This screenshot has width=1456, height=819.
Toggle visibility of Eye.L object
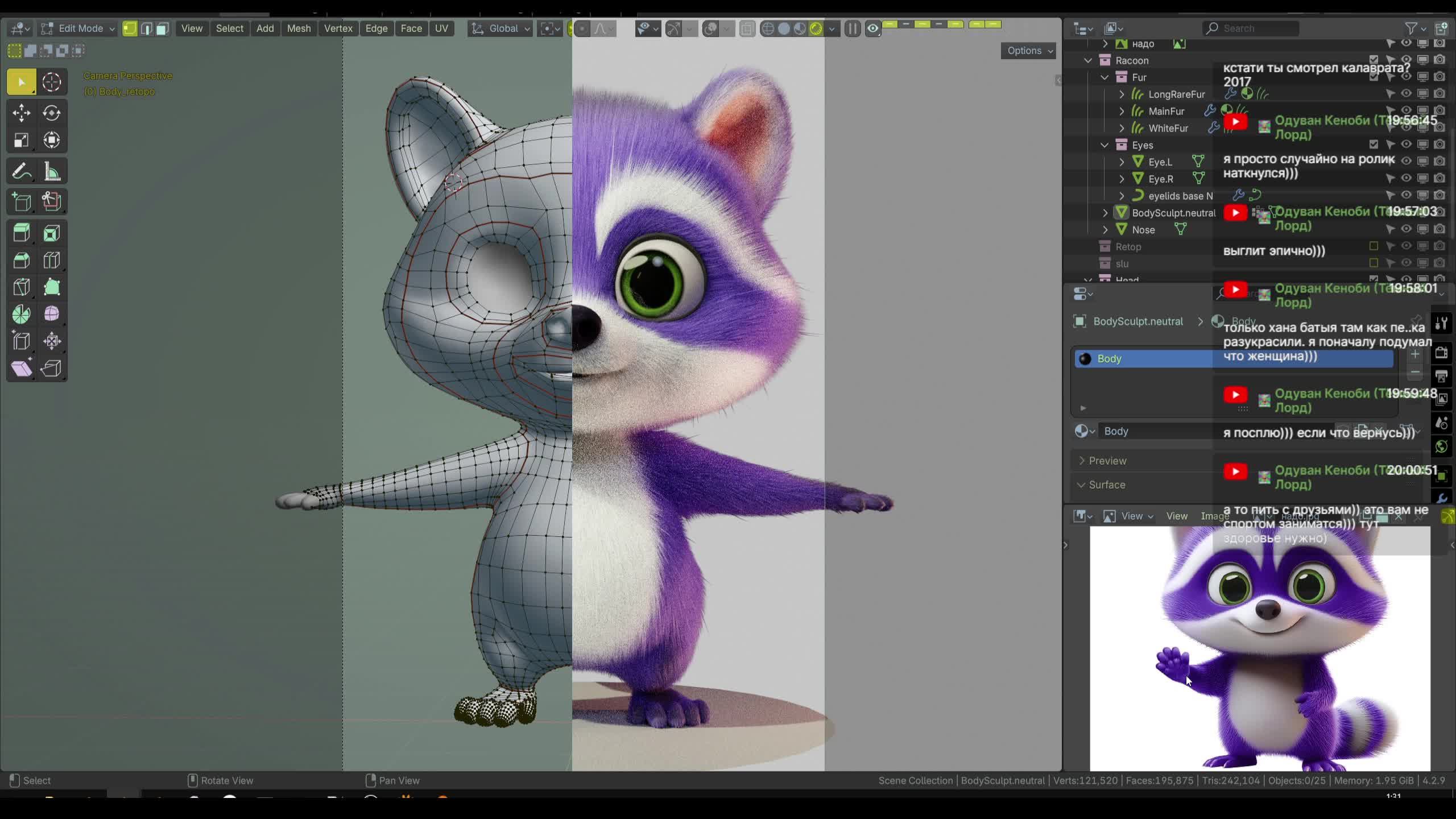pyautogui.click(x=1406, y=162)
